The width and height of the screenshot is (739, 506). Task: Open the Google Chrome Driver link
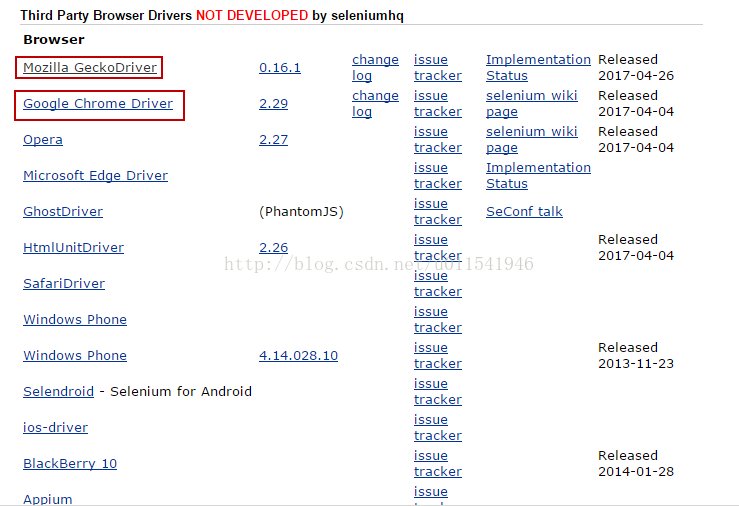(x=98, y=104)
